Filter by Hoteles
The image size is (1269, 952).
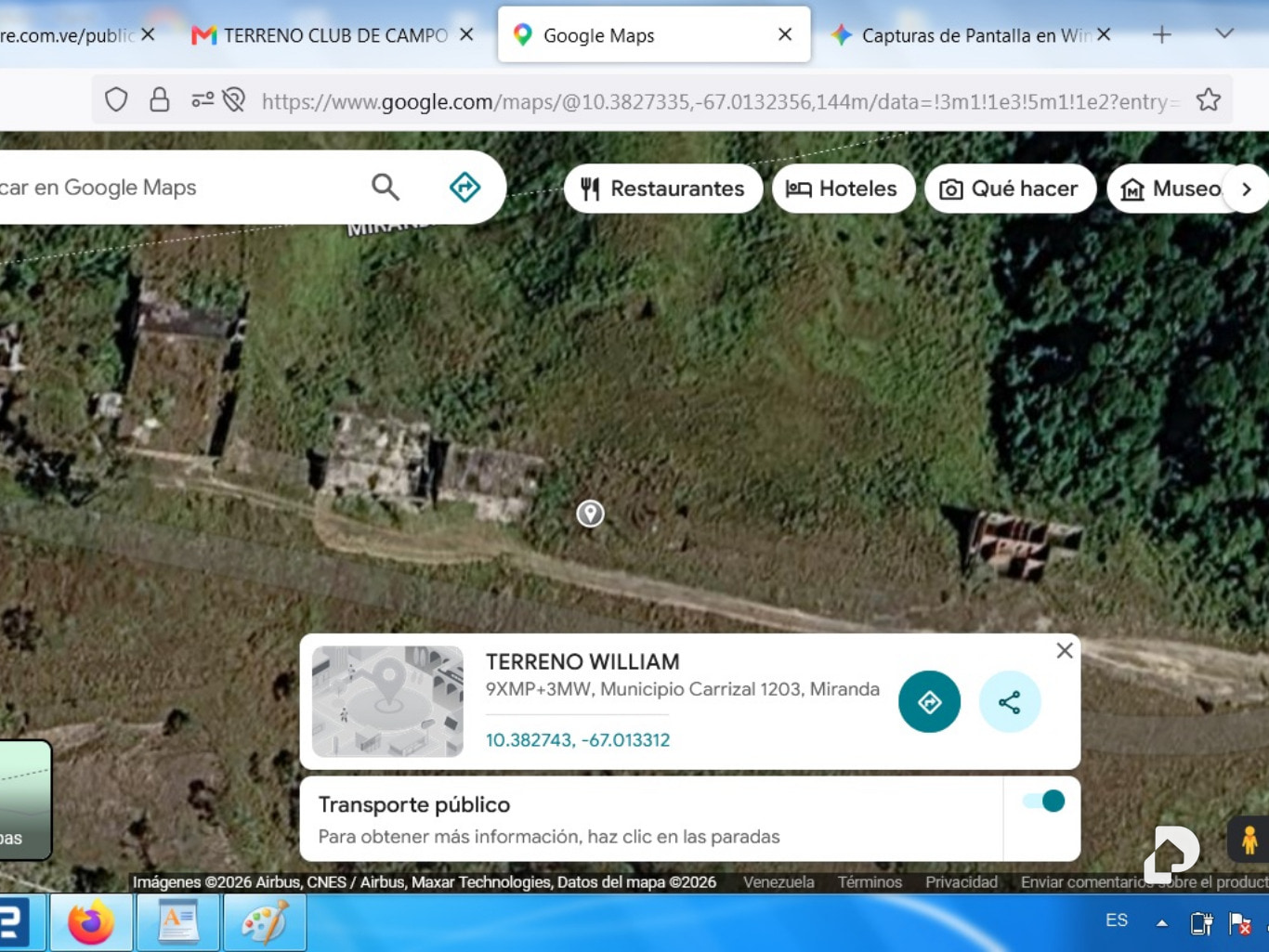(x=842, y=189)
